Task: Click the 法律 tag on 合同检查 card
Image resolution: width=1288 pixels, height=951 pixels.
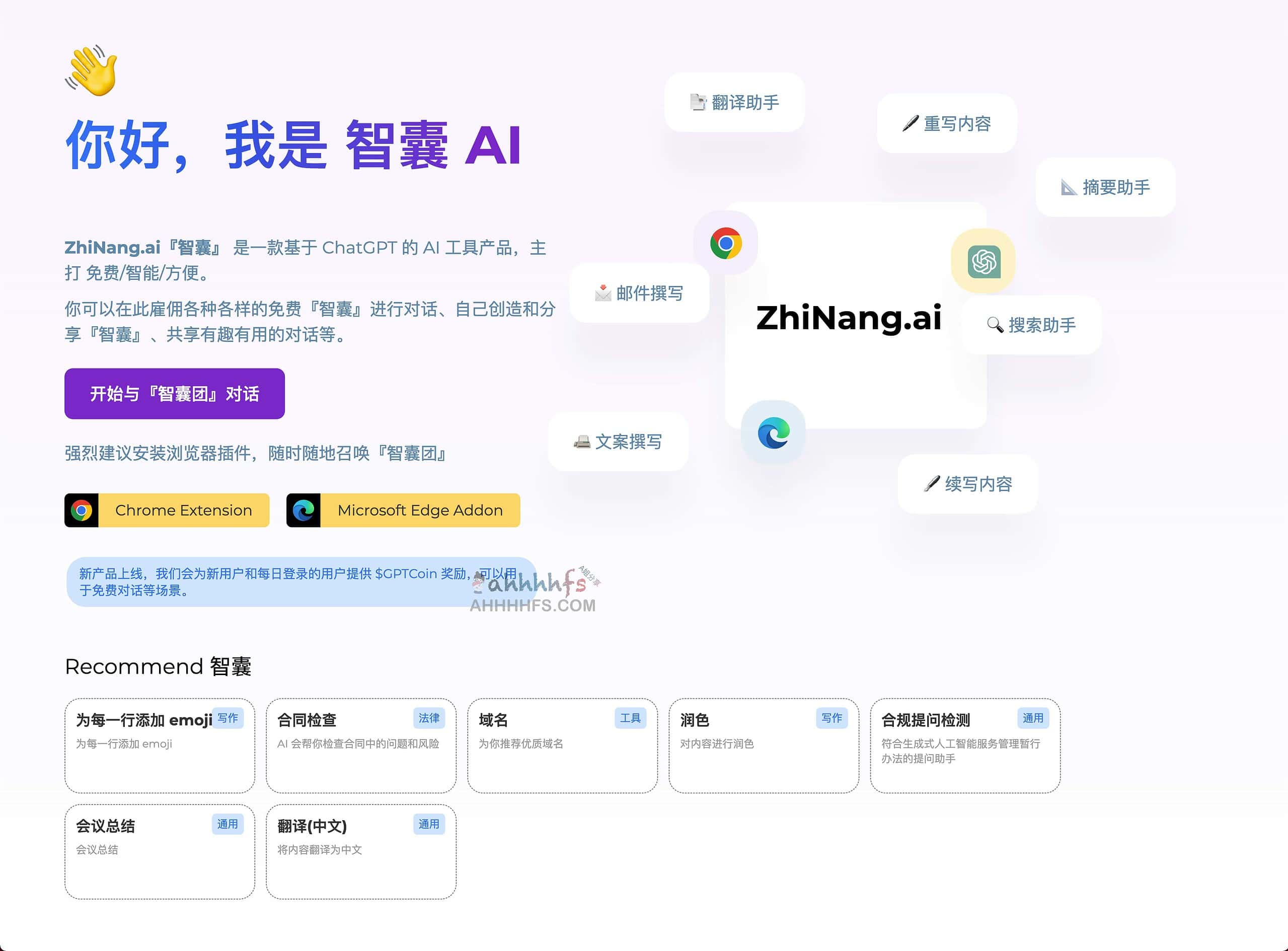Action: point(429,718)
